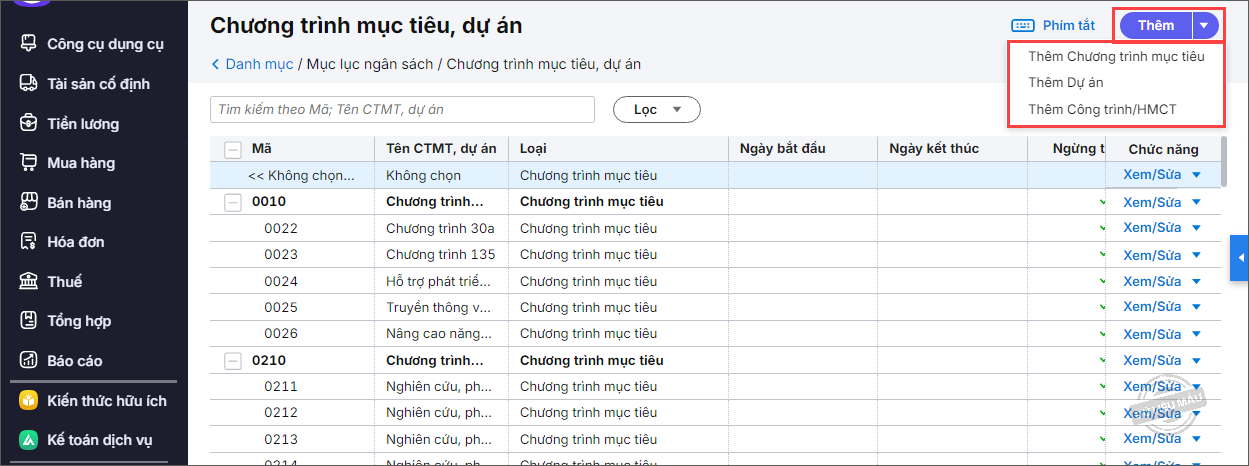This screenshot has width=1249, height=466.
Task: Click the arrow next to Thêm button
Action: tap(1205, 26)
